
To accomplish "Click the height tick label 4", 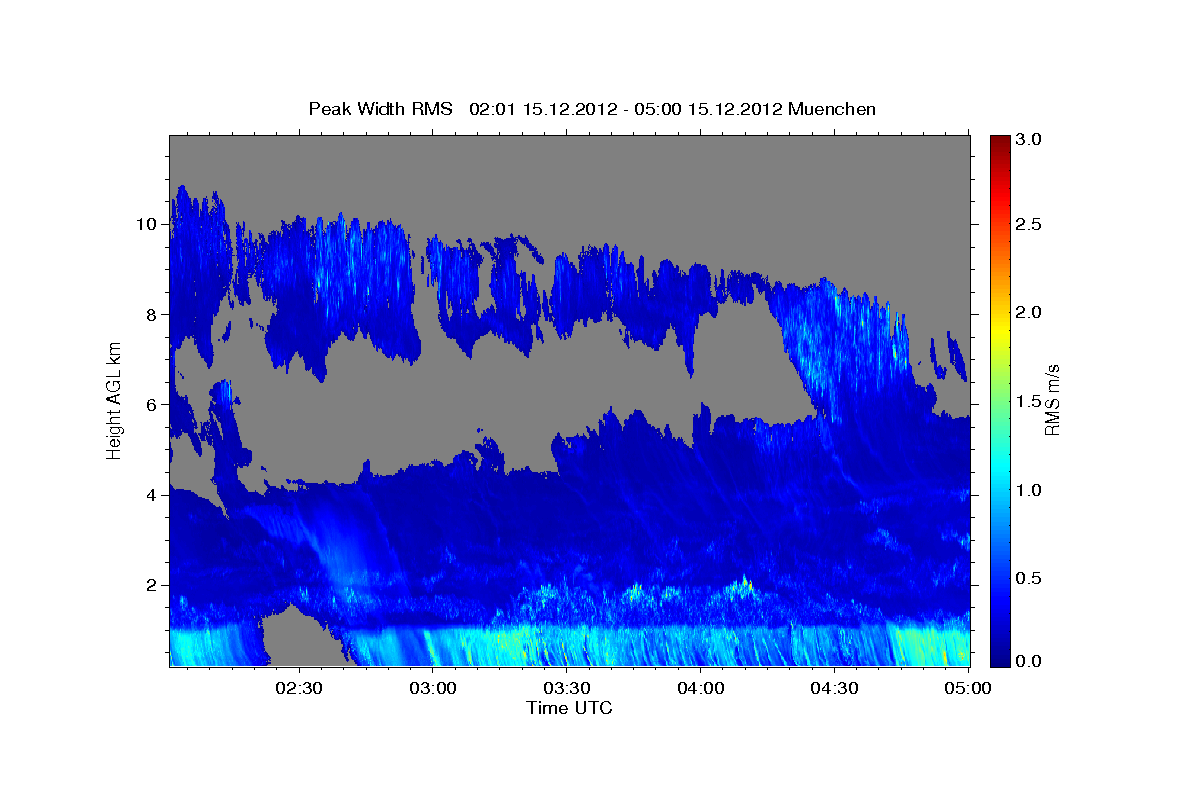I will 151,494.
